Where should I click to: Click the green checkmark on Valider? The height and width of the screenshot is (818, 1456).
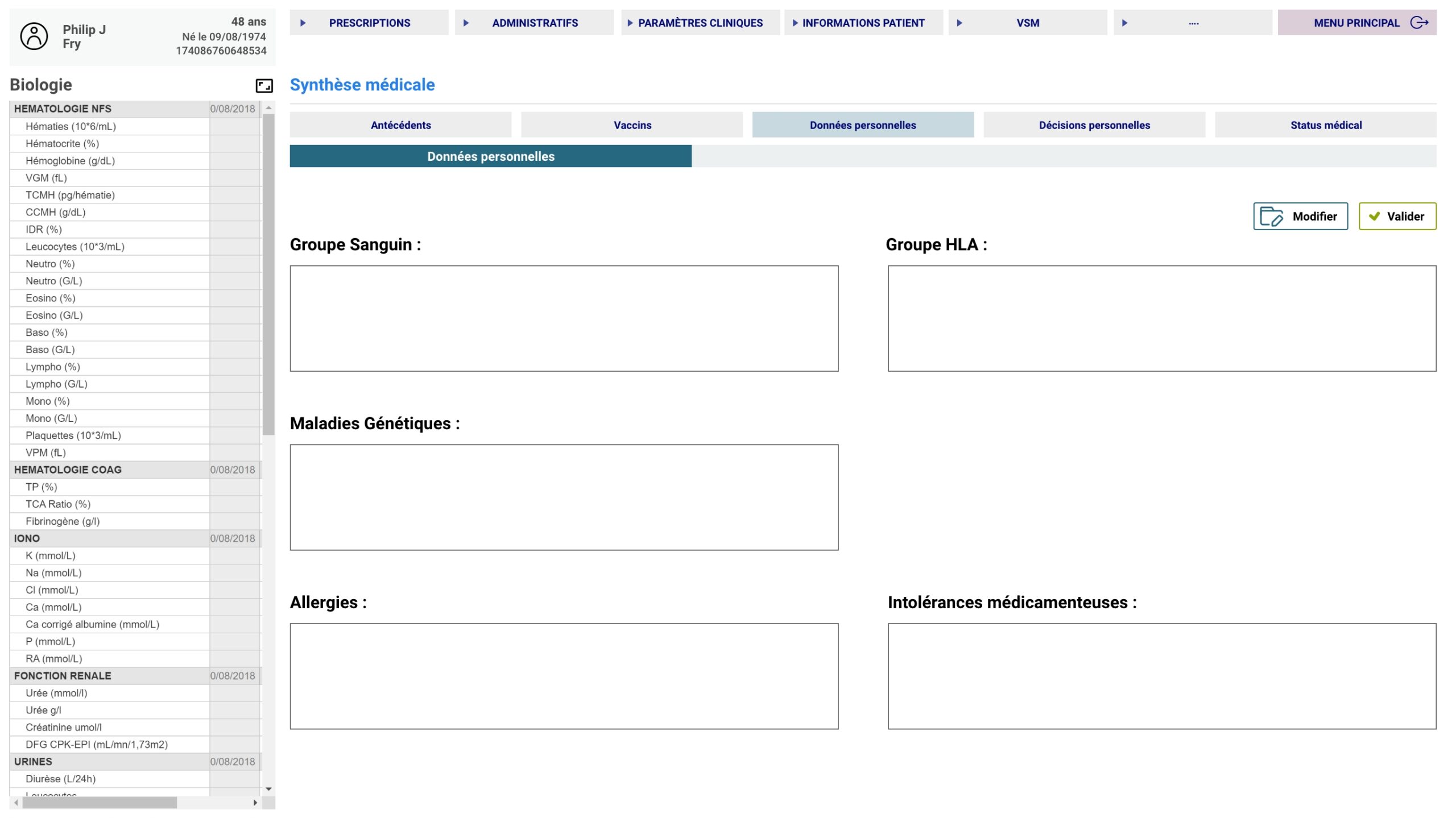1374,217
